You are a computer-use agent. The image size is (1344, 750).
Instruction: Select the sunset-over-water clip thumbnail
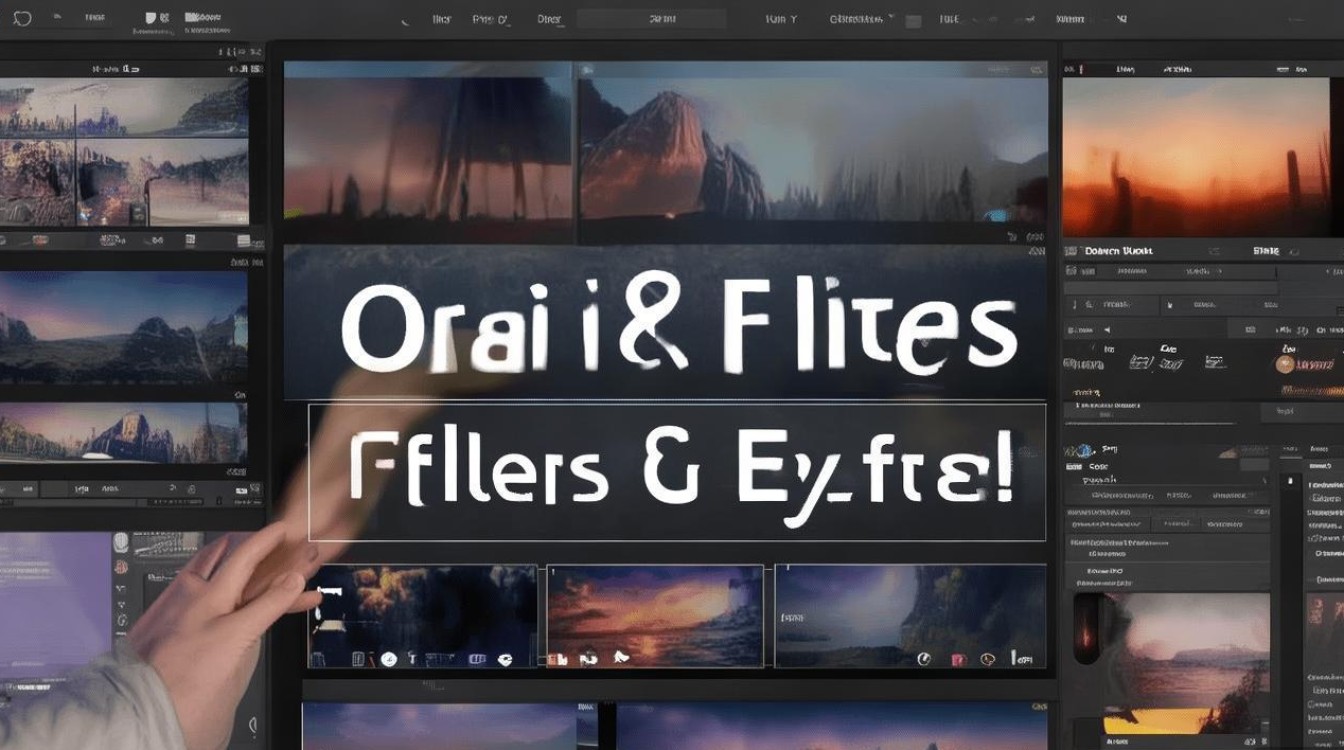pyautogui.click(x=655, y=616)
